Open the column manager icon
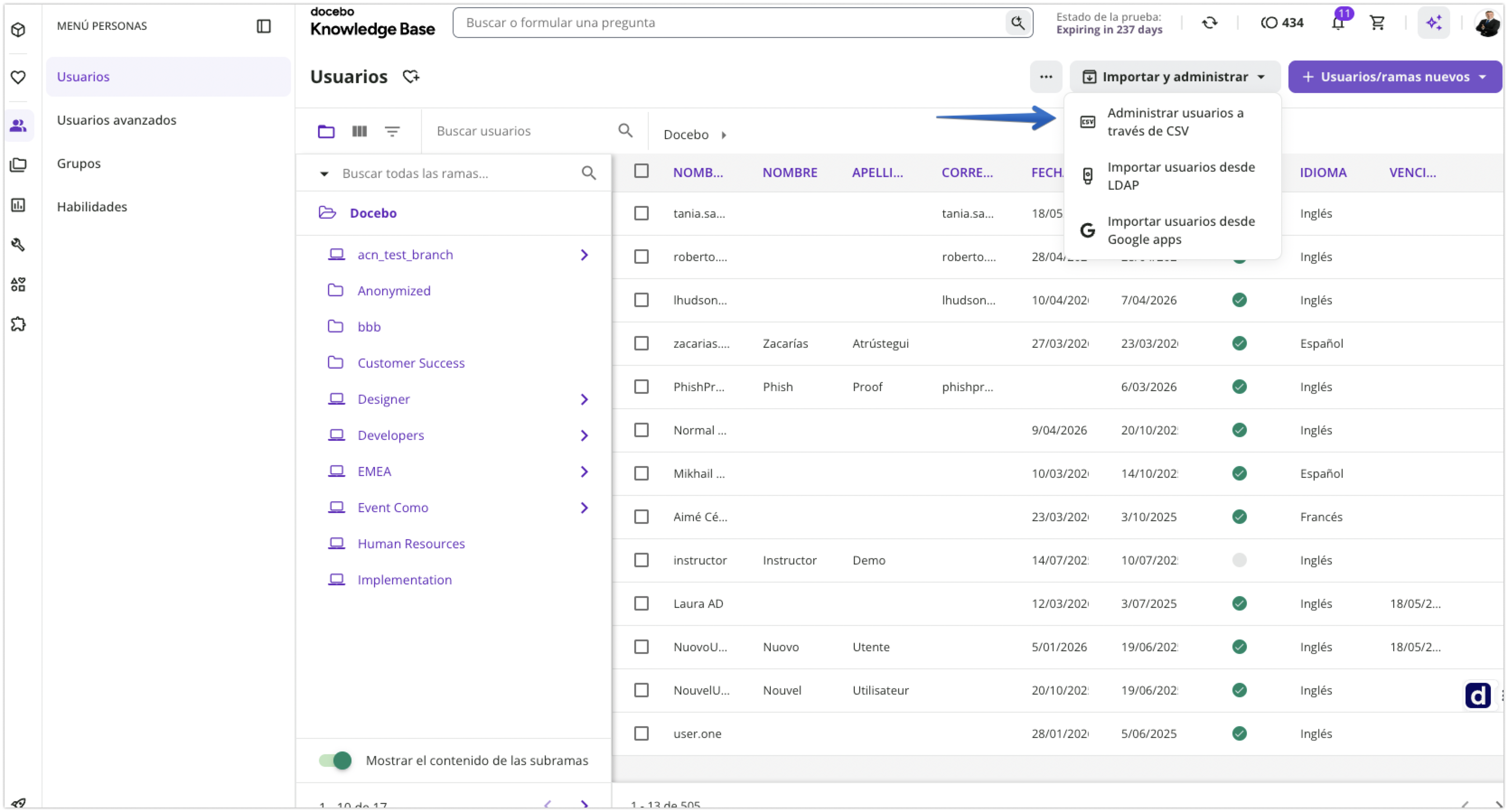1508x812 pixels. (360, 131)
